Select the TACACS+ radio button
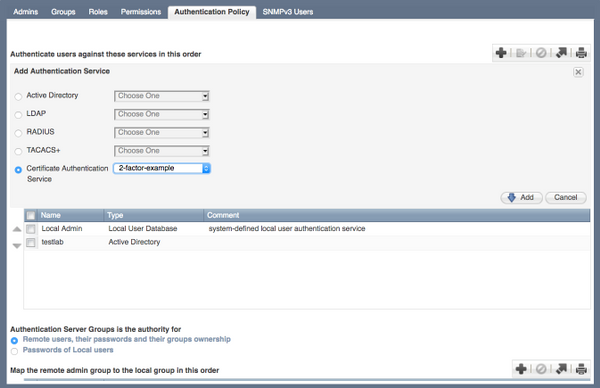Screen dimensions: 600x388 tap(18, 152)
